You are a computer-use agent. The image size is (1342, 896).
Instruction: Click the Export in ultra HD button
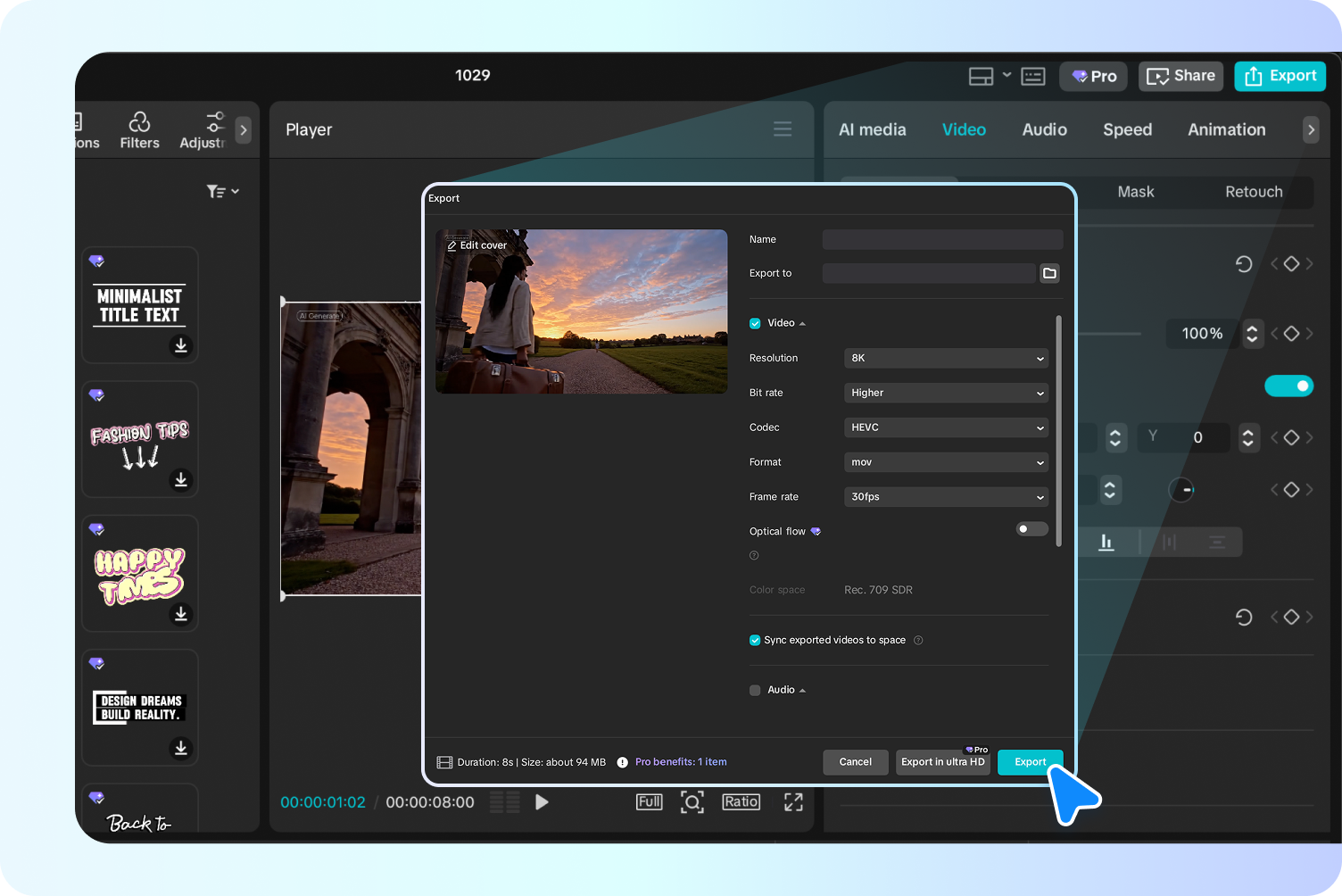point(942,762)
